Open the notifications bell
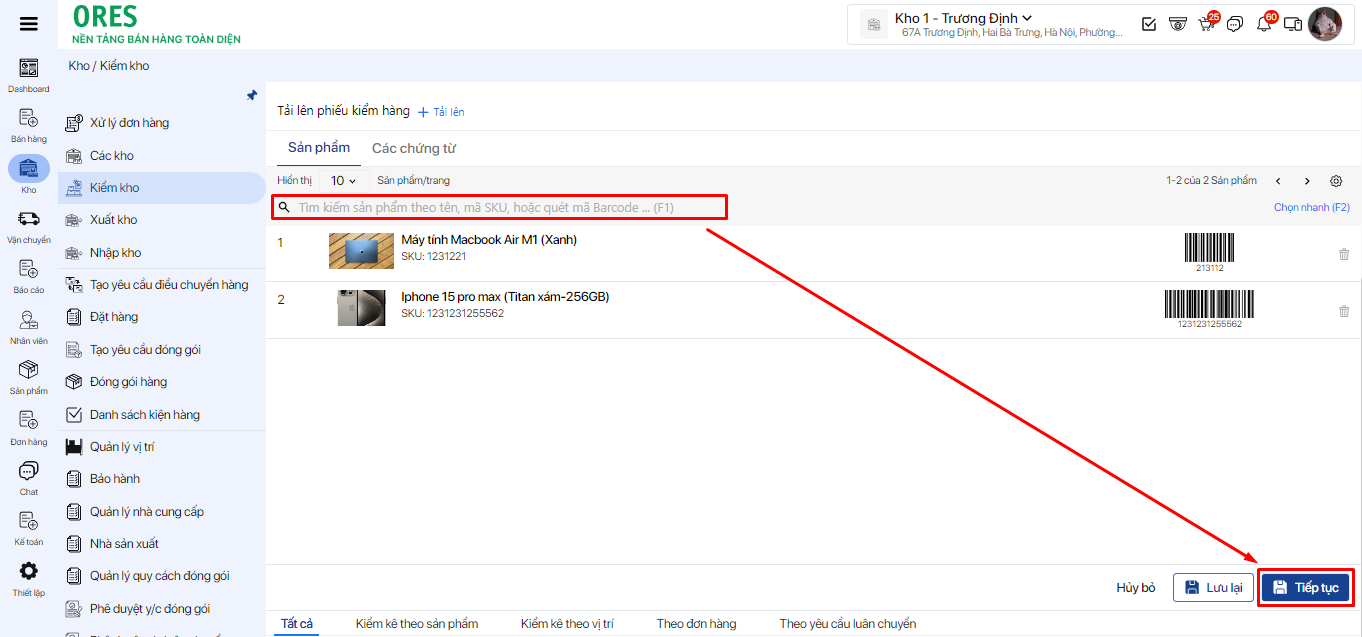The width and height of the screenshot is (1362, 637). [1264, 24]
